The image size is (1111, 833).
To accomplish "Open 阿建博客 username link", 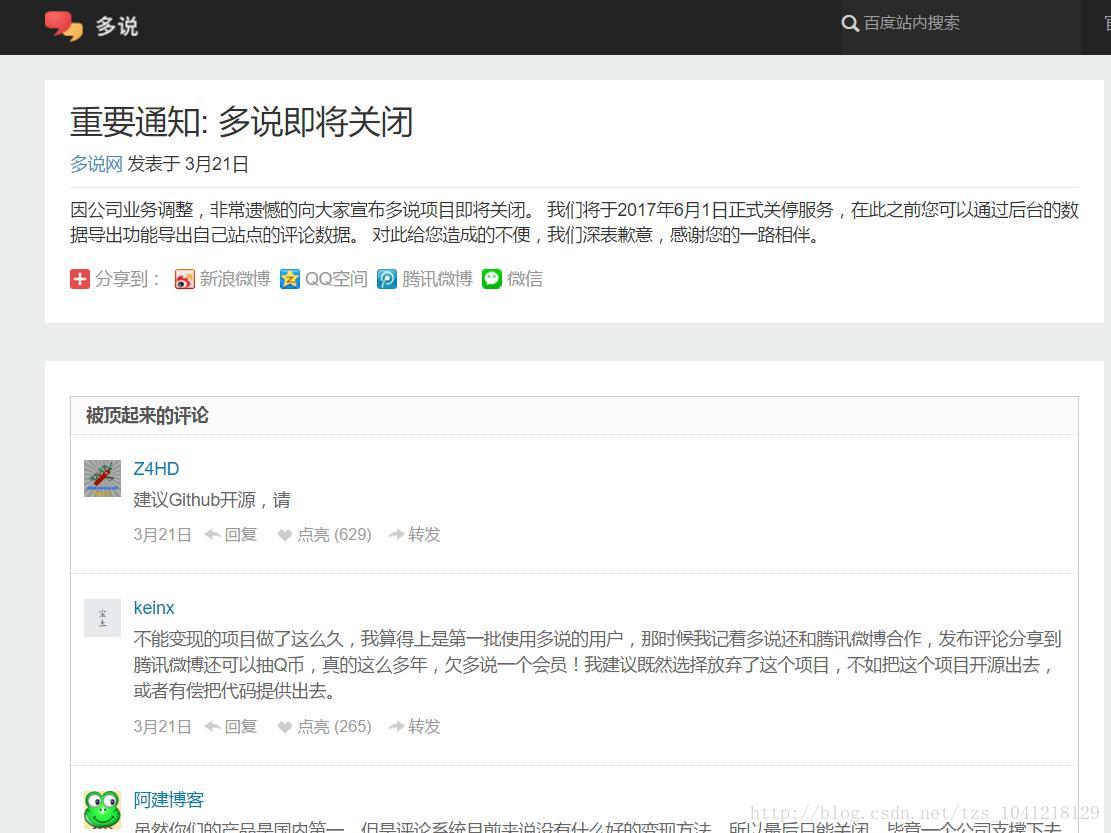I will click(x=169, y=800).
